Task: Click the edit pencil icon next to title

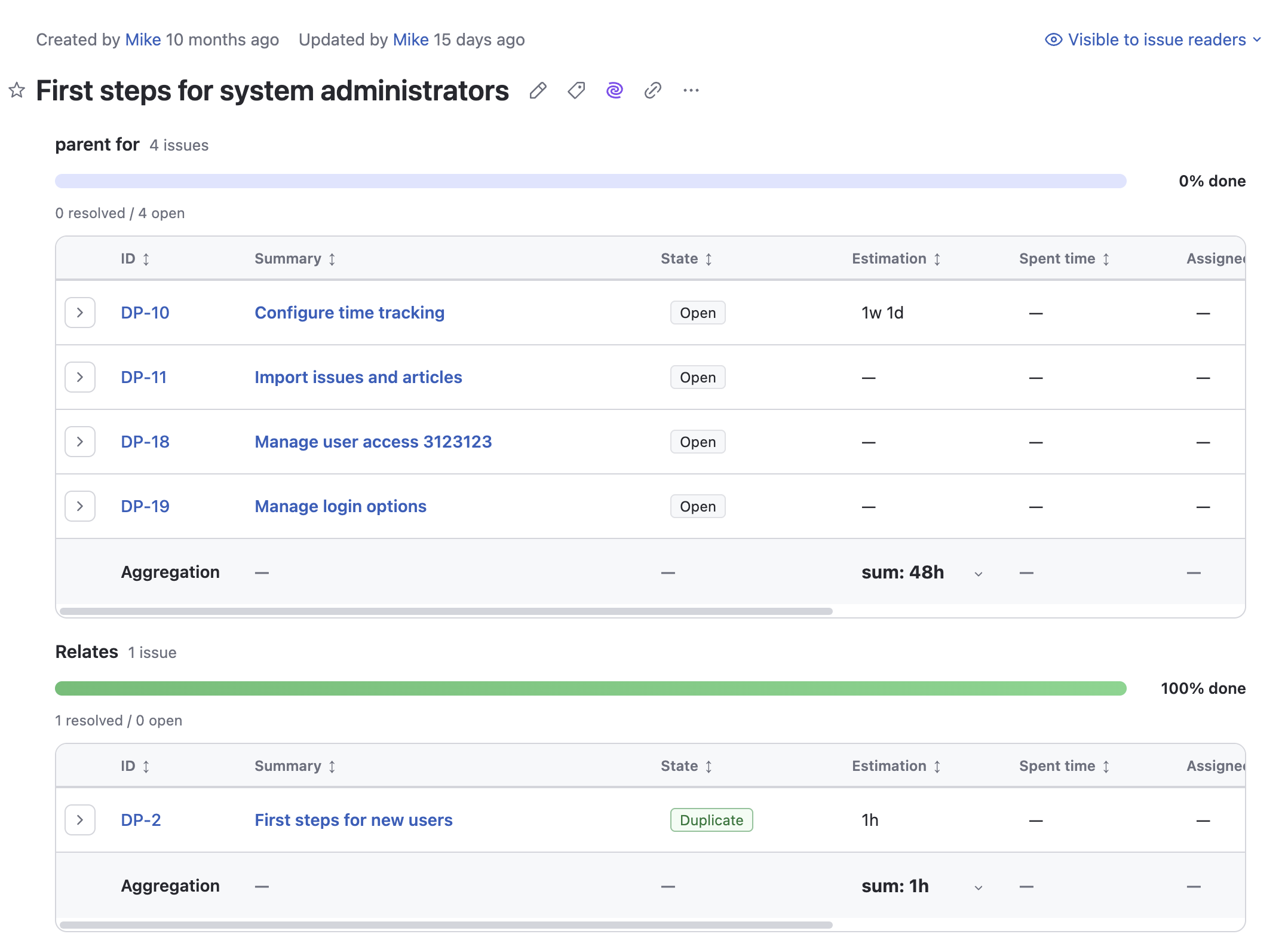Action: tap(537, 90)
